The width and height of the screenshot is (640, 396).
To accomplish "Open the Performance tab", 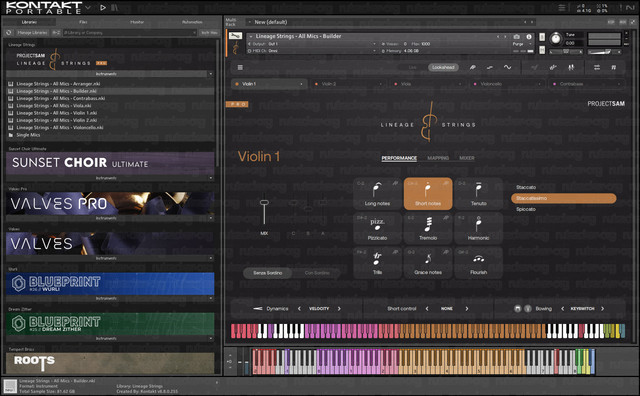I will point(399,158).
